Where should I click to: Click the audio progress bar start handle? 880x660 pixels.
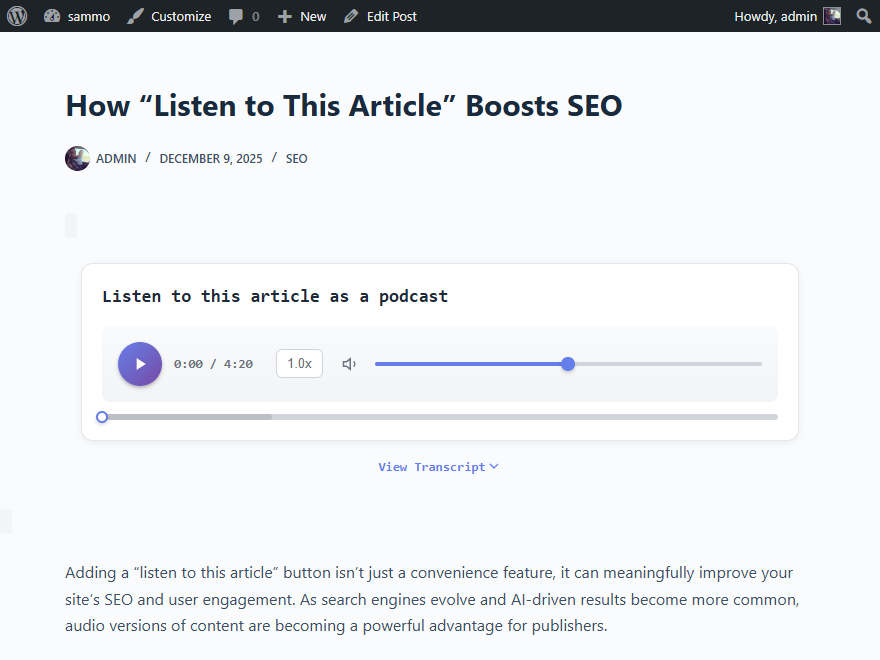[x=102, y=417]
